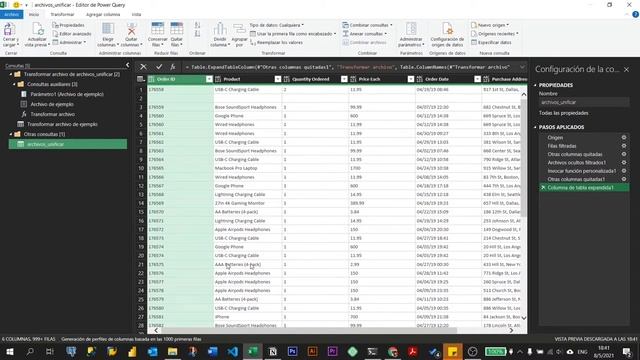The width and height of the screenshot is (640, 360).
Task: Open the Power Query help icon
Action: tap(636, 14)
